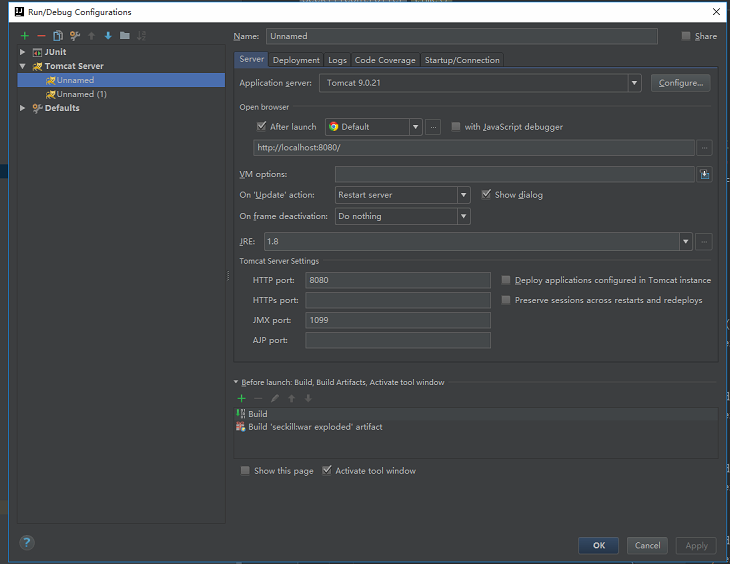Click the JMX port field
730x564 pixels.
(x=398, y=320)
